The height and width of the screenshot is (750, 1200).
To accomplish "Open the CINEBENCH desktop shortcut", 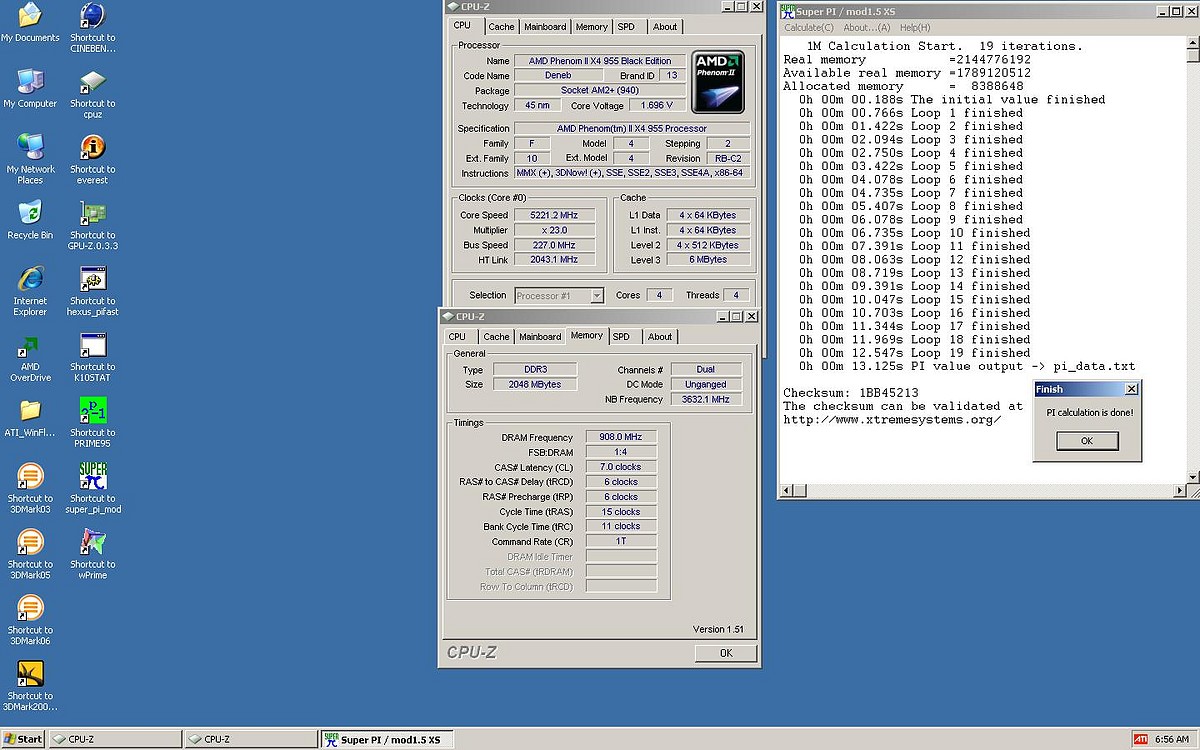I will tap(92, 17).
